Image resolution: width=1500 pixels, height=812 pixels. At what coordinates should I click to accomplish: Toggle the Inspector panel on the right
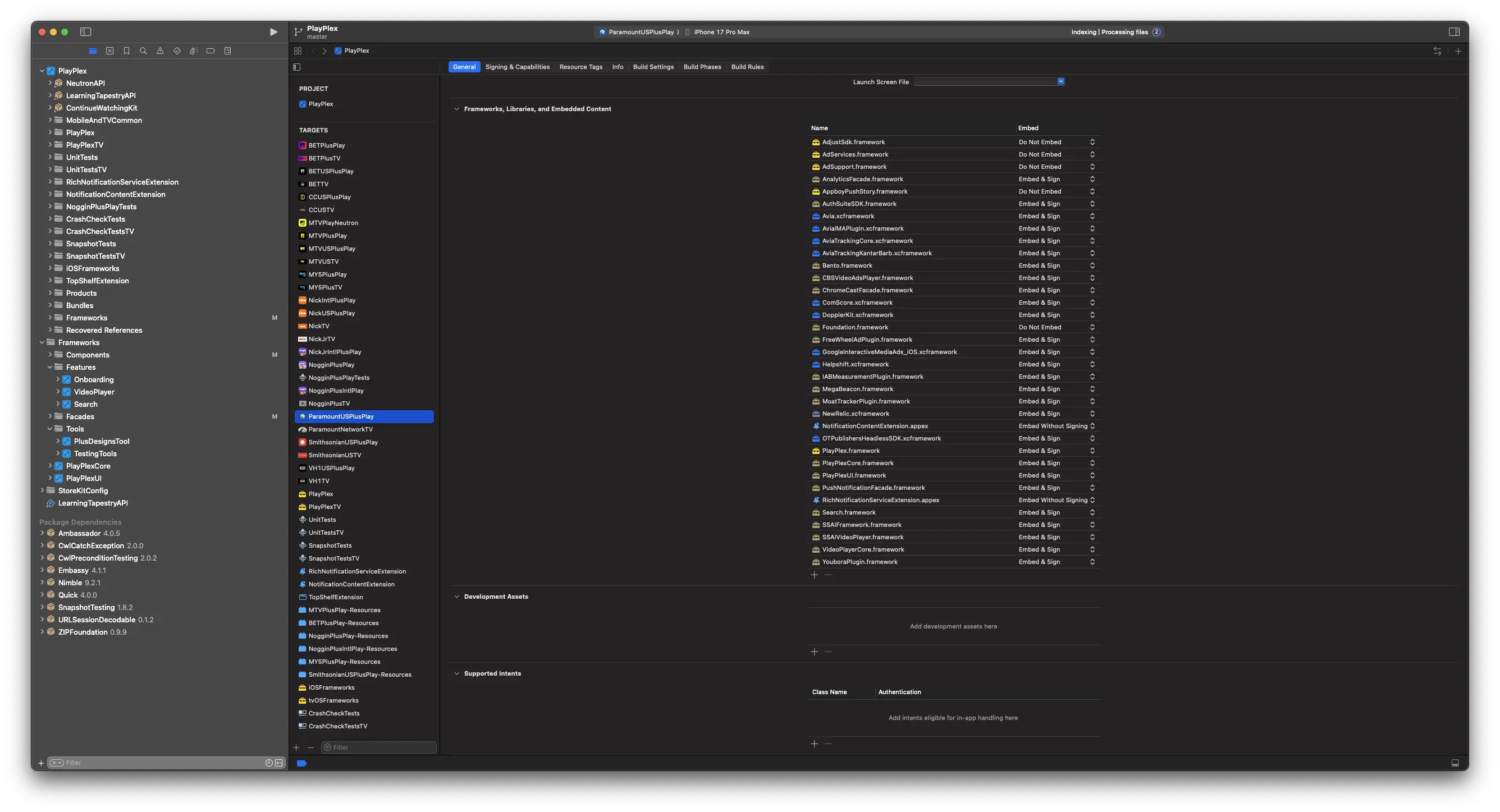coord(1454,32)
